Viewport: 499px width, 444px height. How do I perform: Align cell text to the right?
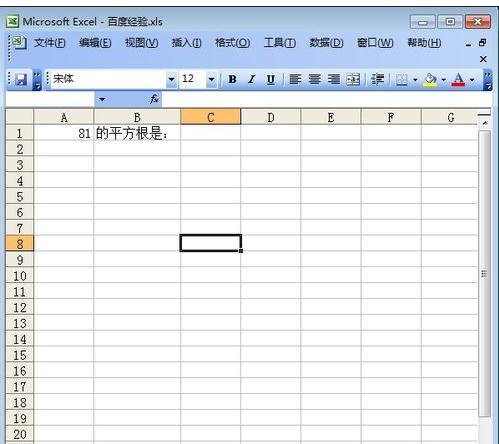click(x=334, y=79)
